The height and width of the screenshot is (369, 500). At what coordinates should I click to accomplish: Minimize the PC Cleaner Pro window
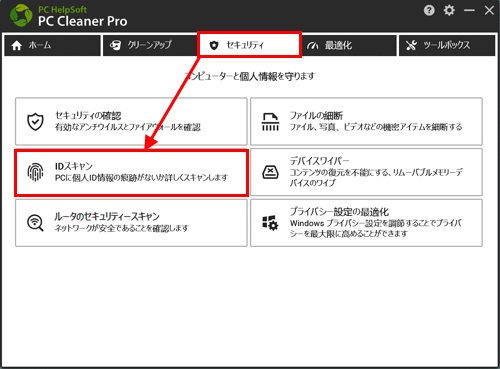469,10
